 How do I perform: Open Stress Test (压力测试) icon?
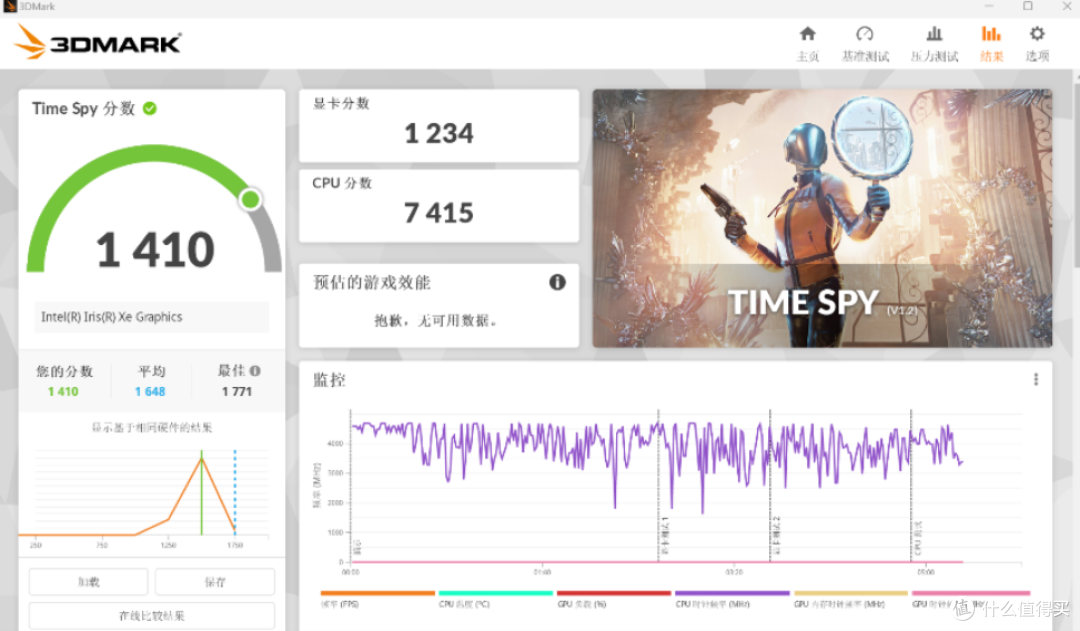tap(934, 35)
